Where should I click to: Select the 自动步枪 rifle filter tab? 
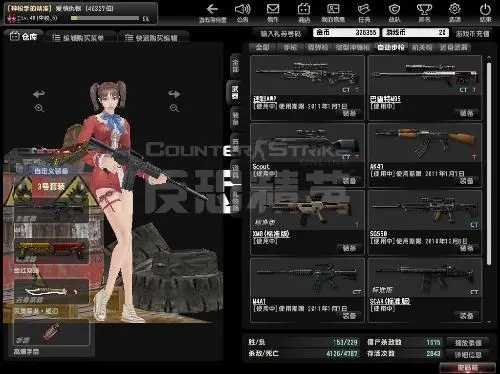tap(391, 47)
